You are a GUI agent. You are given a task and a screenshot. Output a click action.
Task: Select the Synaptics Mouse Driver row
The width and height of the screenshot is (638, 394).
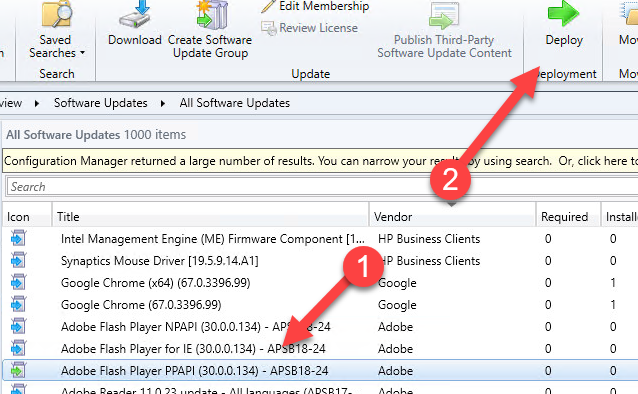tap(320, 260)
